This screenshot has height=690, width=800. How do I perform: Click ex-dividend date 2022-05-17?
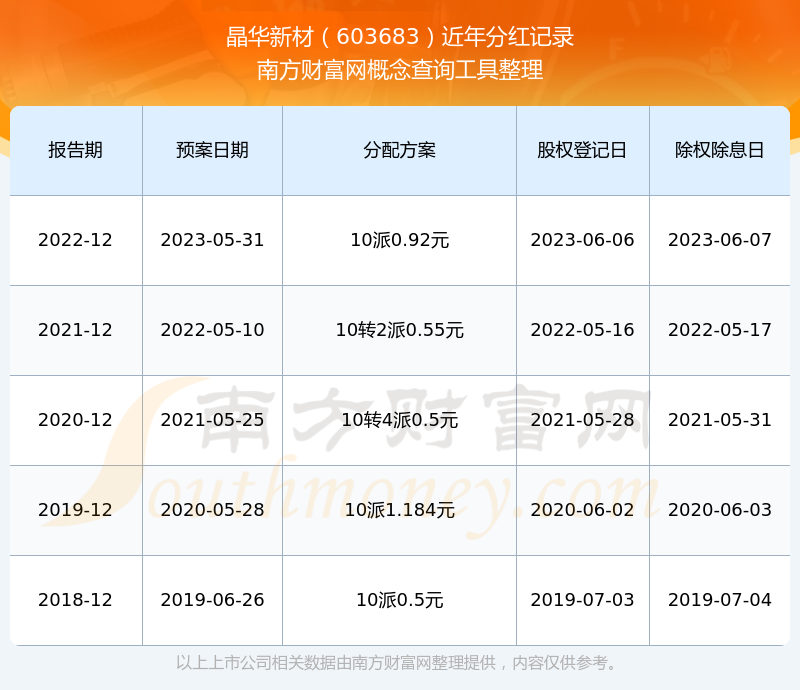(719, 330)
